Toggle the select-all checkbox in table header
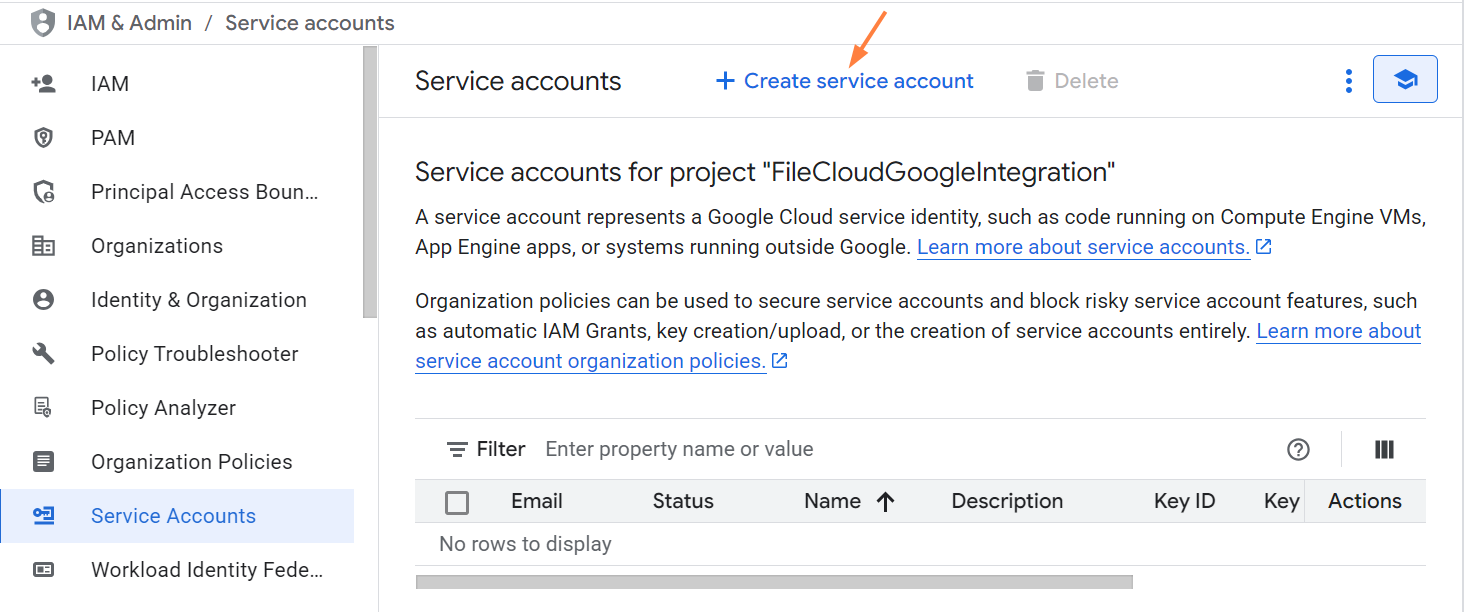1466x612 pixels. pos(457,502)
